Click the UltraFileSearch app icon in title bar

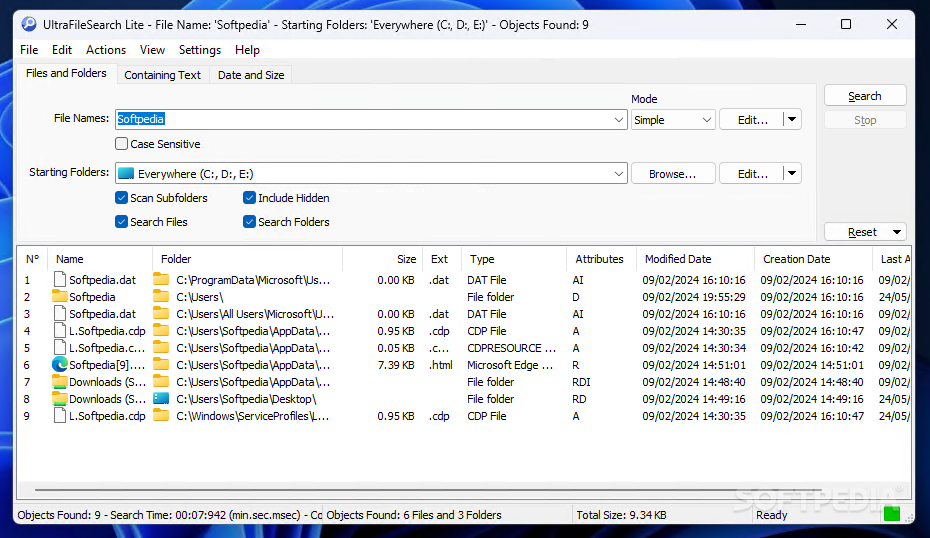[x=28, y=24]
